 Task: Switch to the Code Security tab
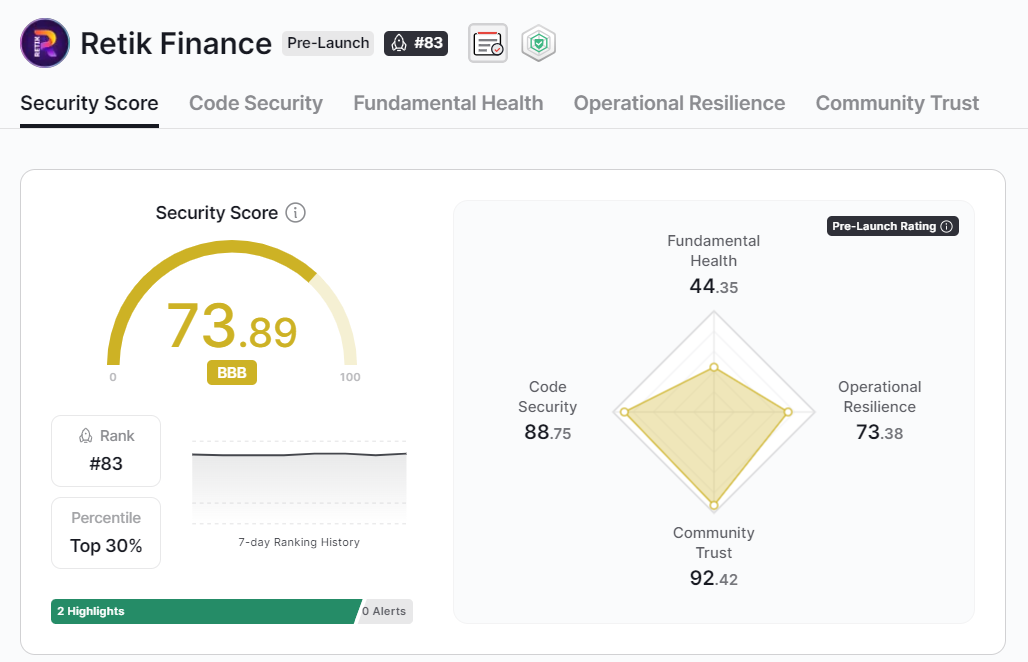coord(256,104)
